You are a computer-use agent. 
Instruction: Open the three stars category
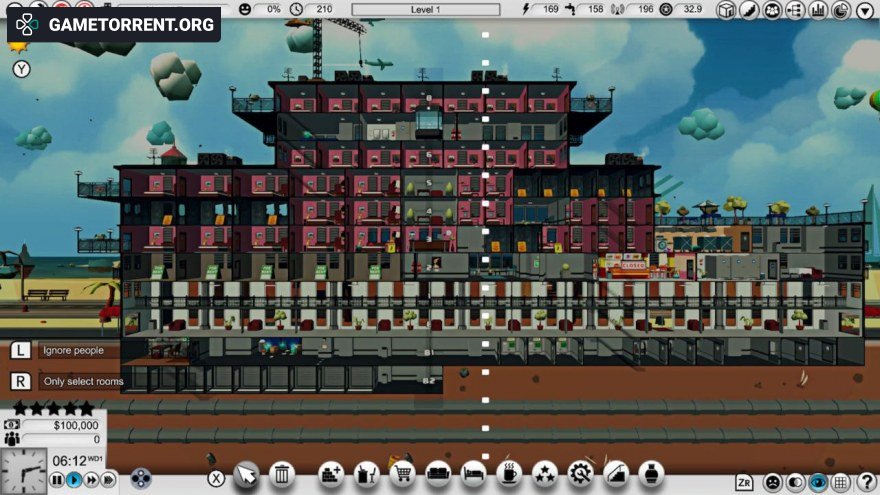(x=545, y=476)
